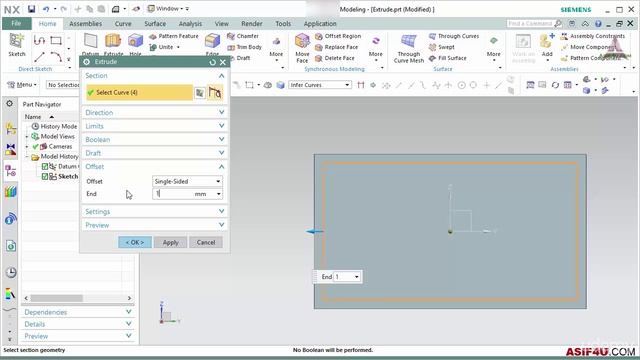Select Cameras in the navigator tree

pos(60,147)
